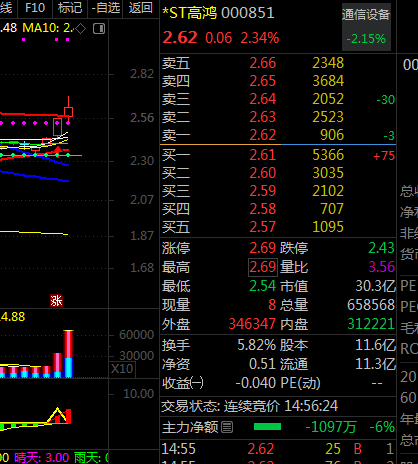Viewport: 418px width, 464px height.
Task: Click the 跌停 price 2.43
Action: pyautogui.click(x=381, y=248)
